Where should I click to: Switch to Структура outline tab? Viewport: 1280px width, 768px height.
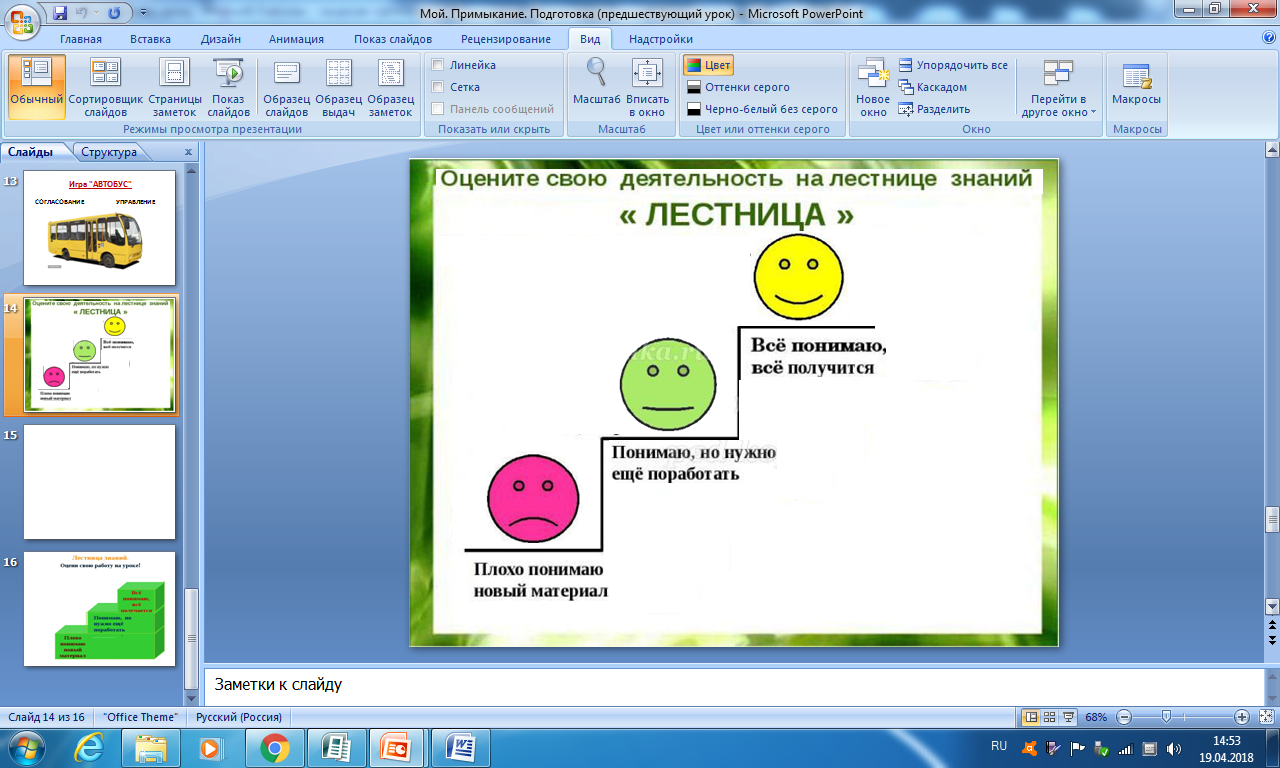[x=109, y=152]
